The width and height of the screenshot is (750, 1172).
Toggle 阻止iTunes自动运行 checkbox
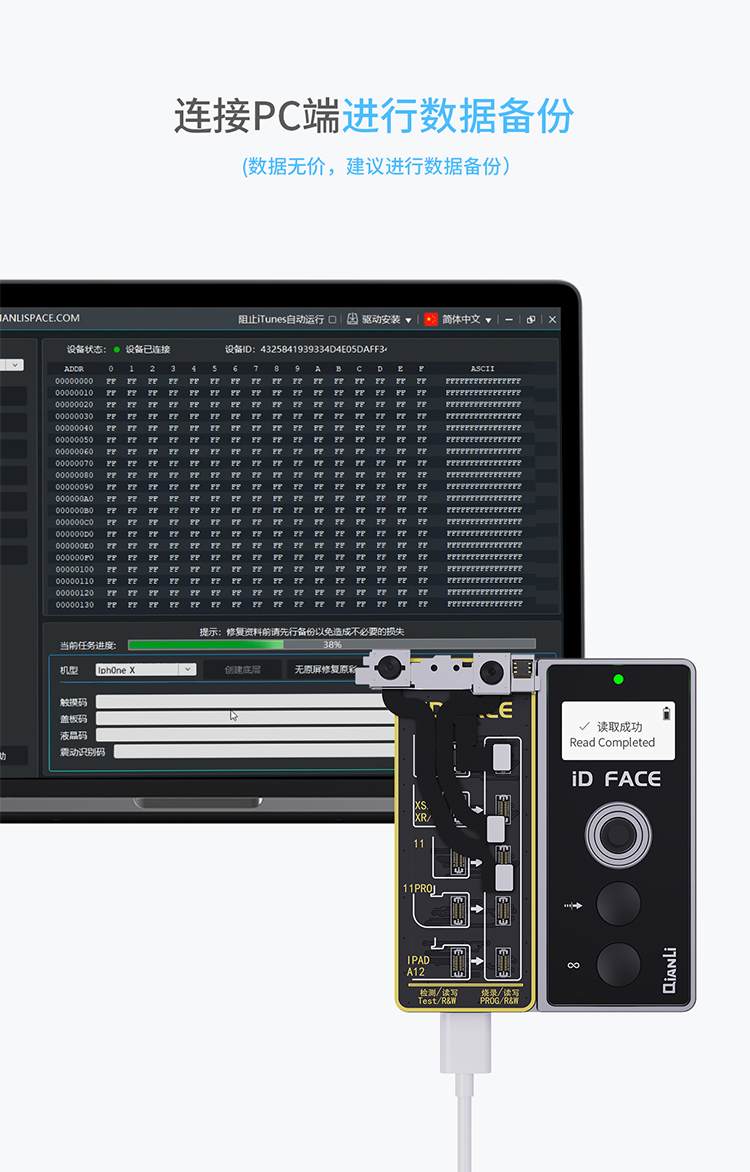[332, 320]
